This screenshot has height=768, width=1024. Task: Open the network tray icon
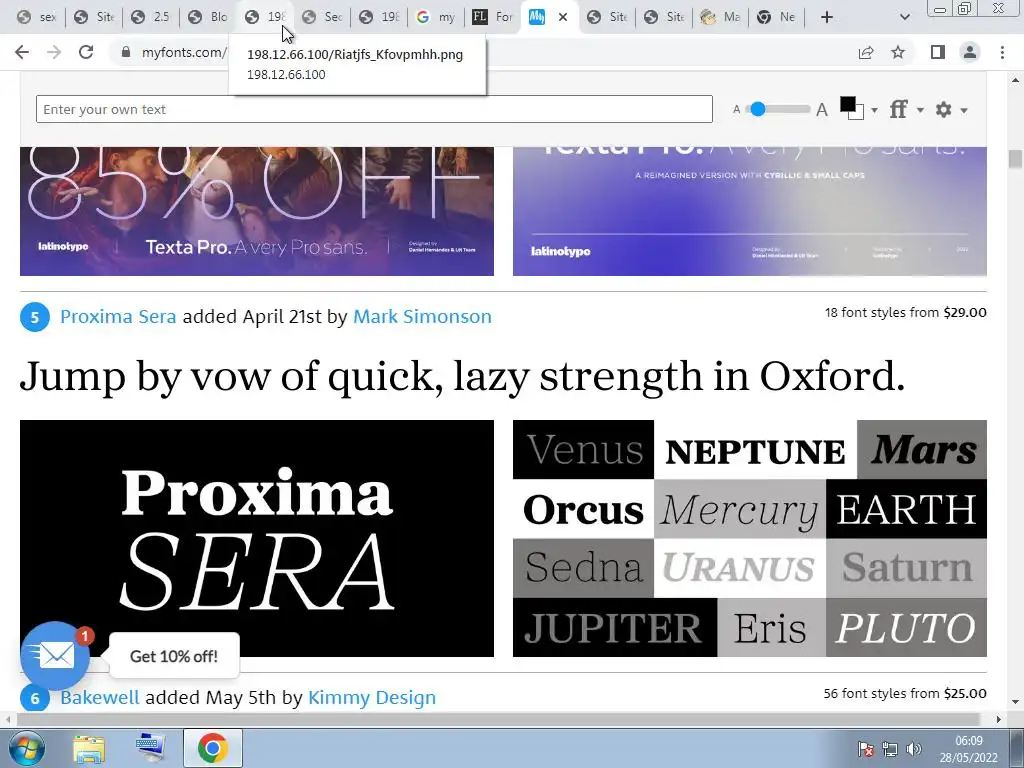pyautogui.click(x=889, y=749)
